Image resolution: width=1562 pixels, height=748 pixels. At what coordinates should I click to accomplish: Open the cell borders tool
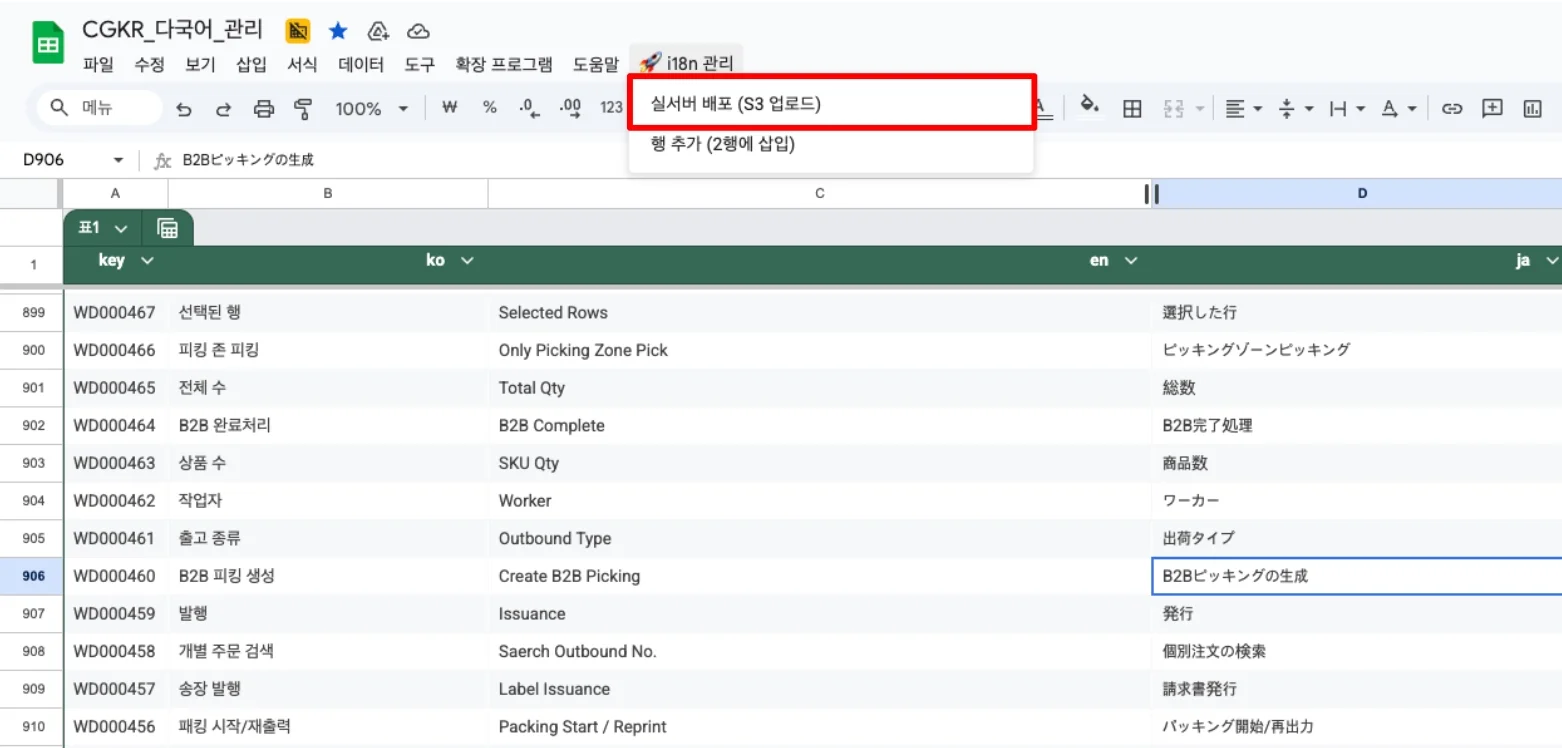(1132, 109)
